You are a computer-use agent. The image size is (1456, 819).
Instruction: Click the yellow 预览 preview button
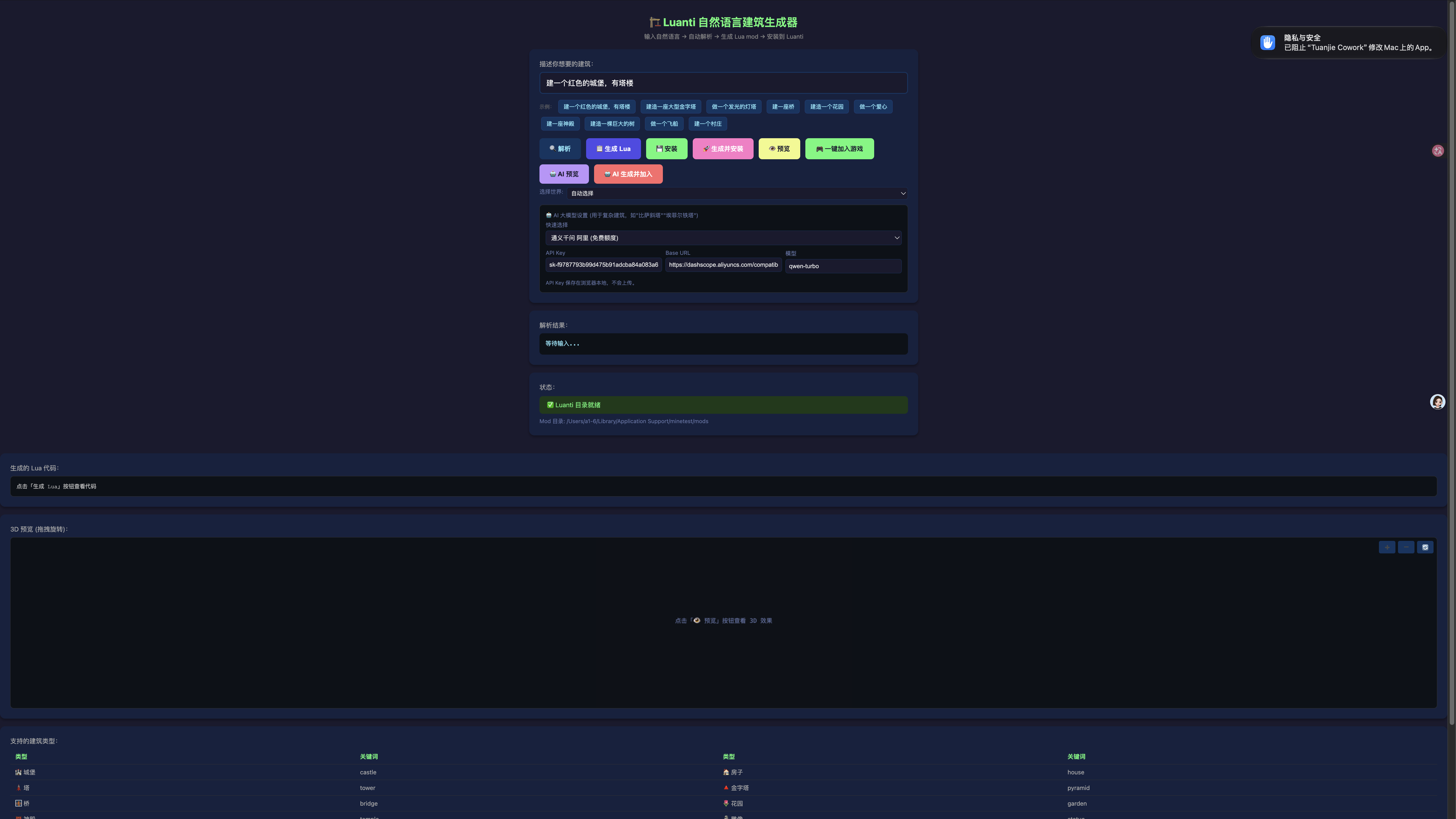pyautogui.click(x=779, y=149)
